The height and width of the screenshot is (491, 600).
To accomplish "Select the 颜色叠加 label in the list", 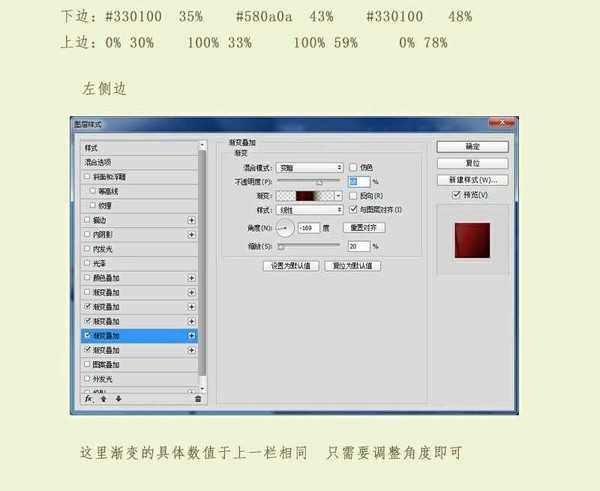I will click(106, 278).
